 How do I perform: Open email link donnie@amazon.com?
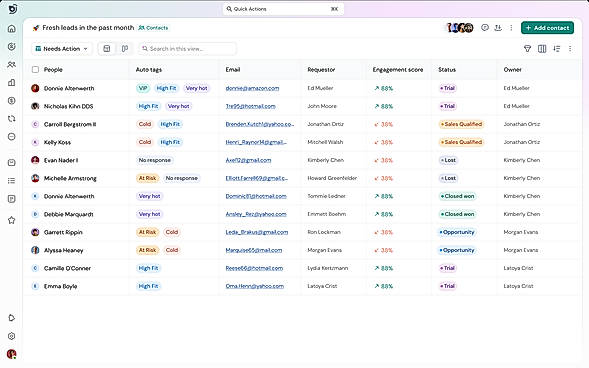point(252,88)
